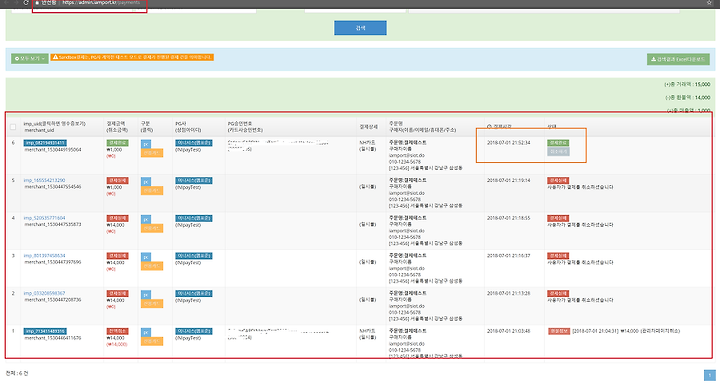
Task: Click the green status badge at 21:52:34 row
Action: click(558, 143)
